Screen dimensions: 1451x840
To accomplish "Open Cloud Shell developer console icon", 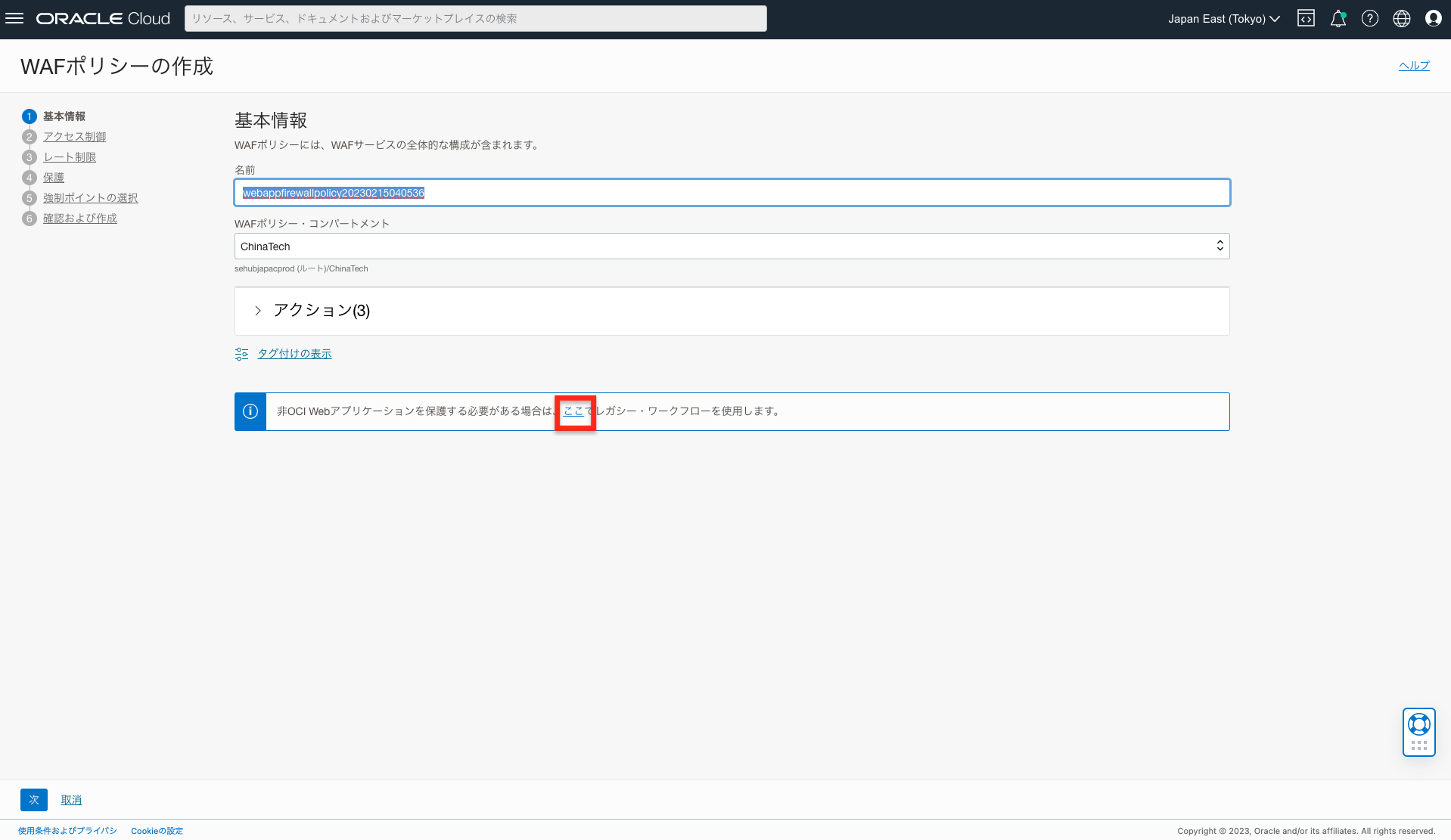I will (1306, 18).
